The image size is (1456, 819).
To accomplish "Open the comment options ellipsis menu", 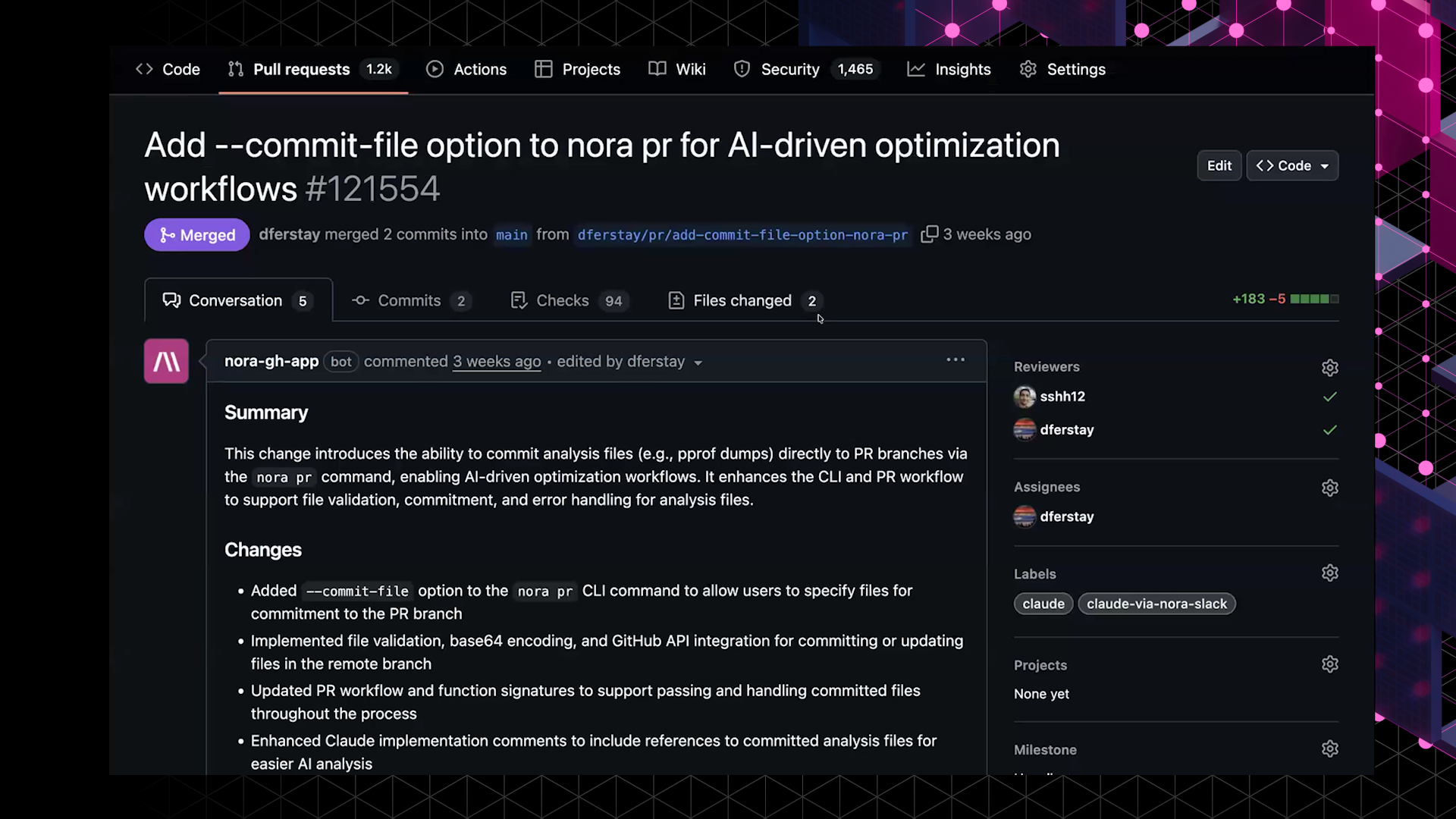I will click(955, 359).
